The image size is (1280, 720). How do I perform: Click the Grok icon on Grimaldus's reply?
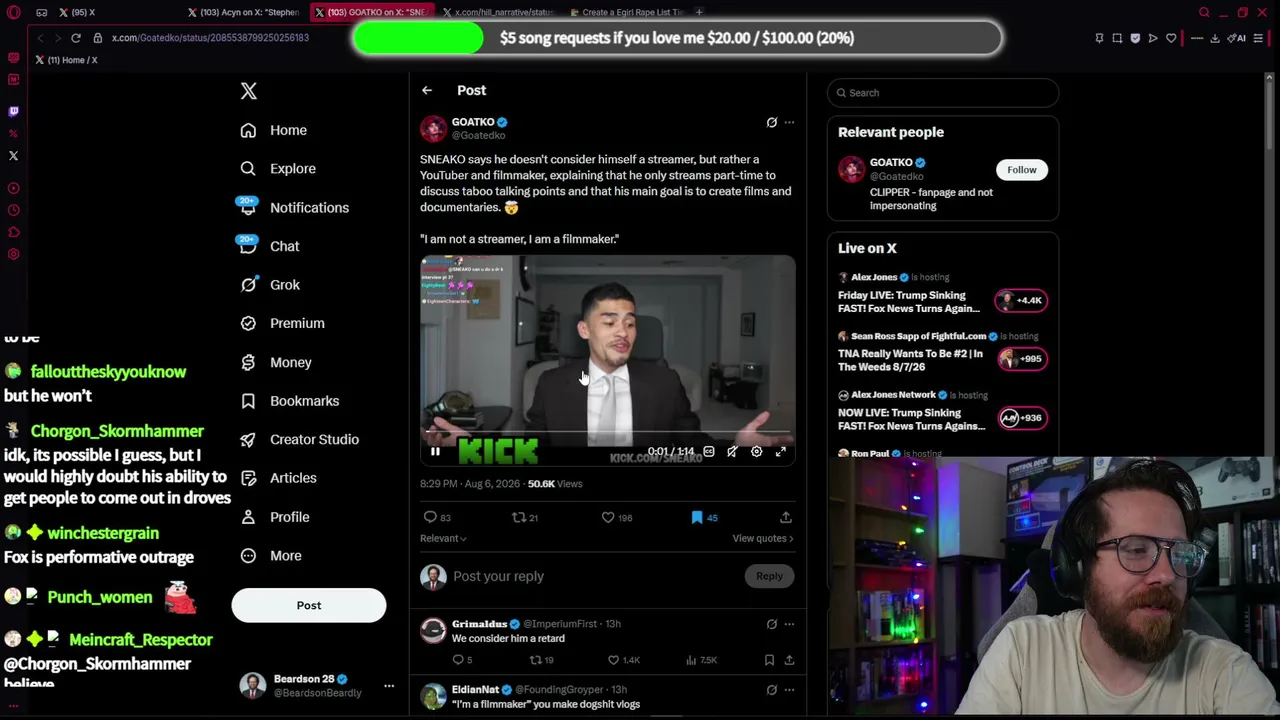[x=771, y=624]
